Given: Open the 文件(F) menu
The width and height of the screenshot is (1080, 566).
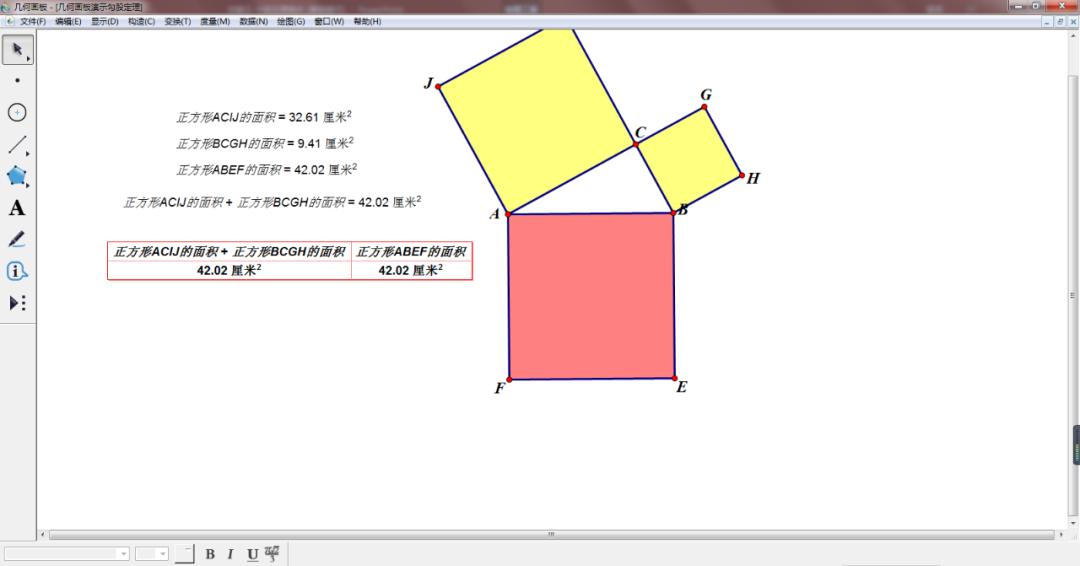Looking at the screenshot, I should (x=32, y=21).
